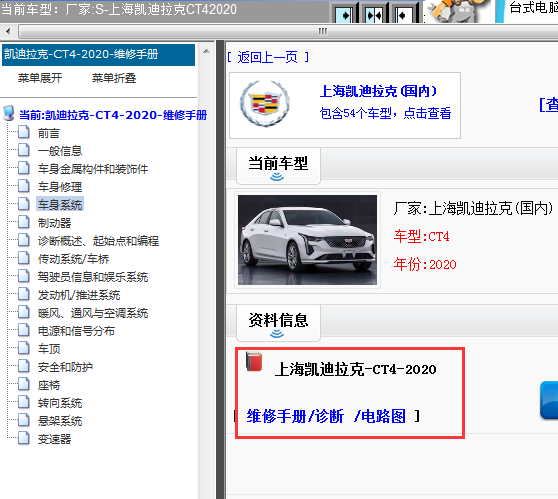Click the page icon next to 电源和信号分布
This screenshot has height=499, width=558.
click(24, 330)
